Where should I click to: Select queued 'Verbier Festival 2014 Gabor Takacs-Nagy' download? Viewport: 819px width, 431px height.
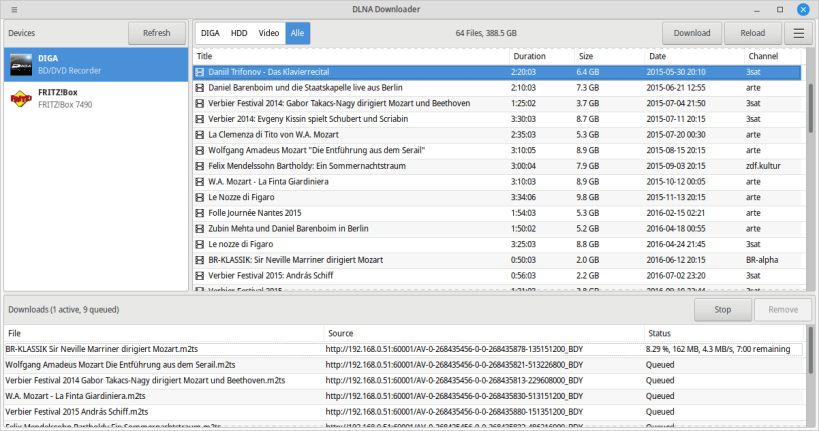pos(145,380)
